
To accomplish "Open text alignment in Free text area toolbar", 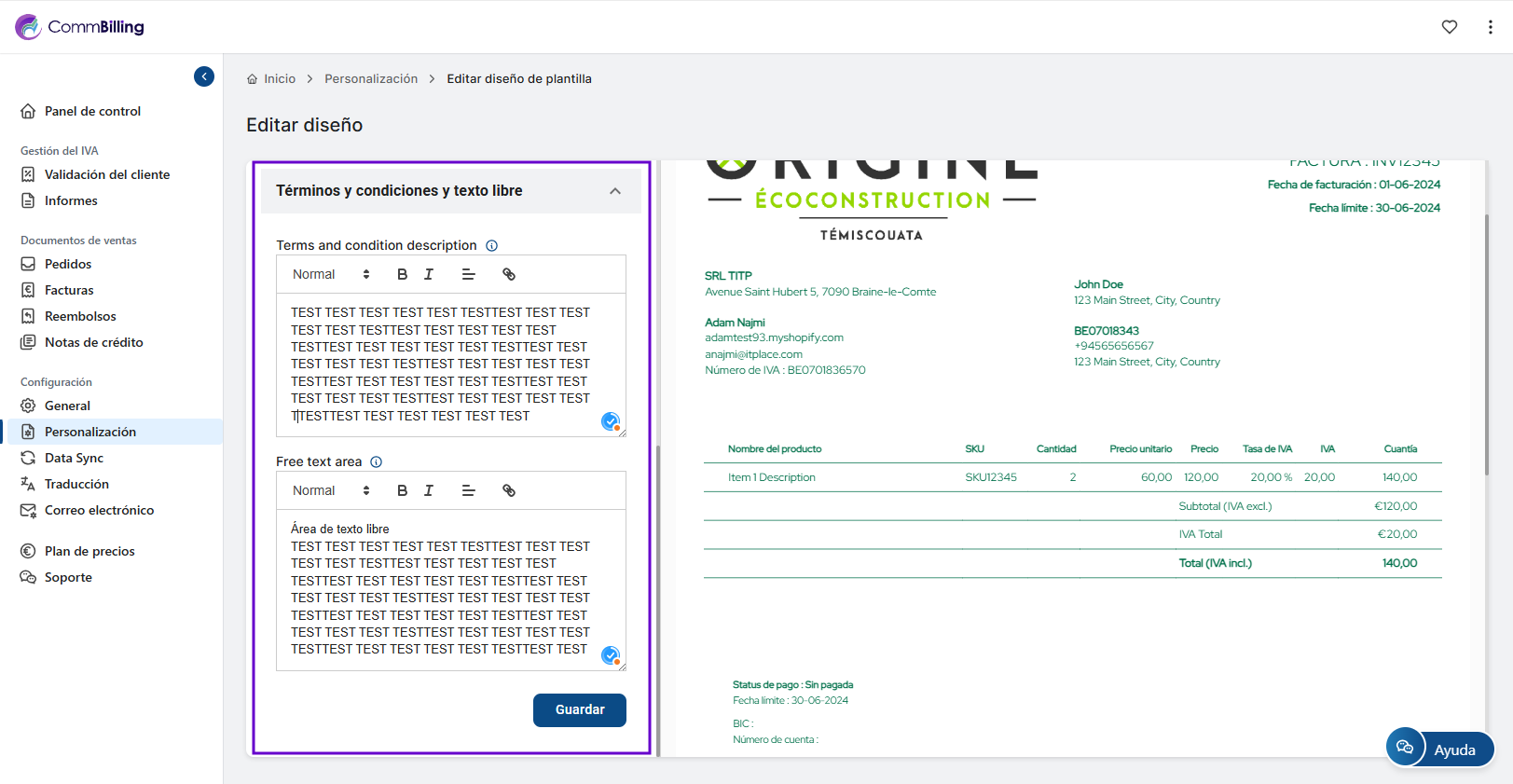I will point(468,490).
